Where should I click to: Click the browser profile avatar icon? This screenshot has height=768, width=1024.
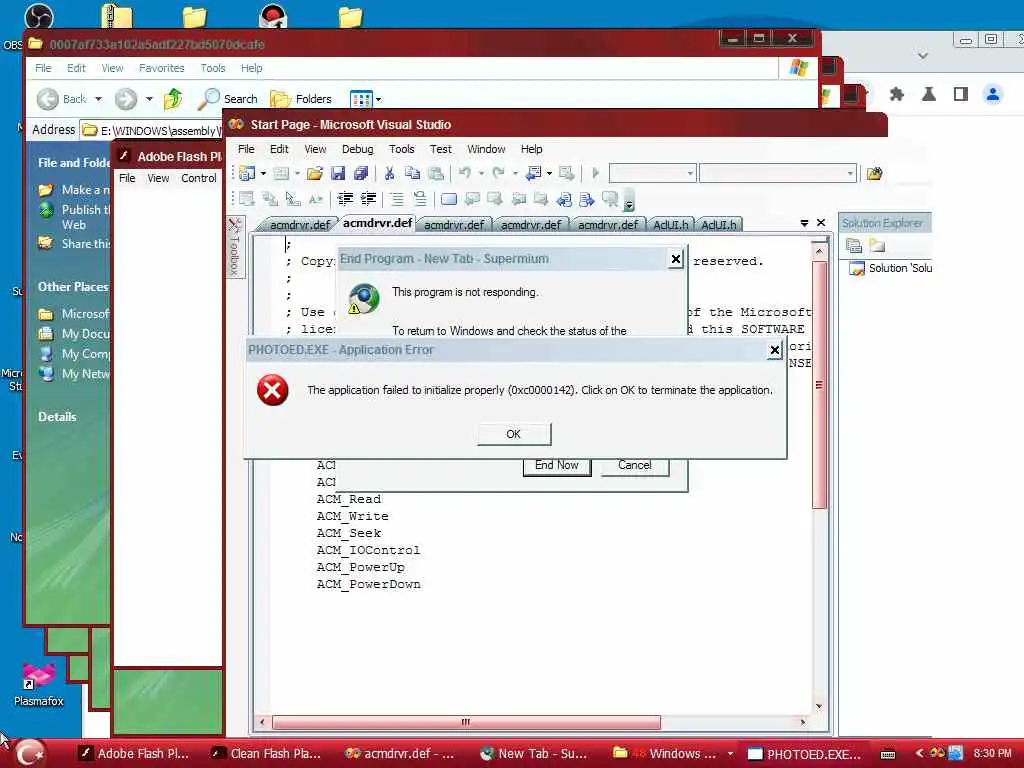tap(993, 94)
